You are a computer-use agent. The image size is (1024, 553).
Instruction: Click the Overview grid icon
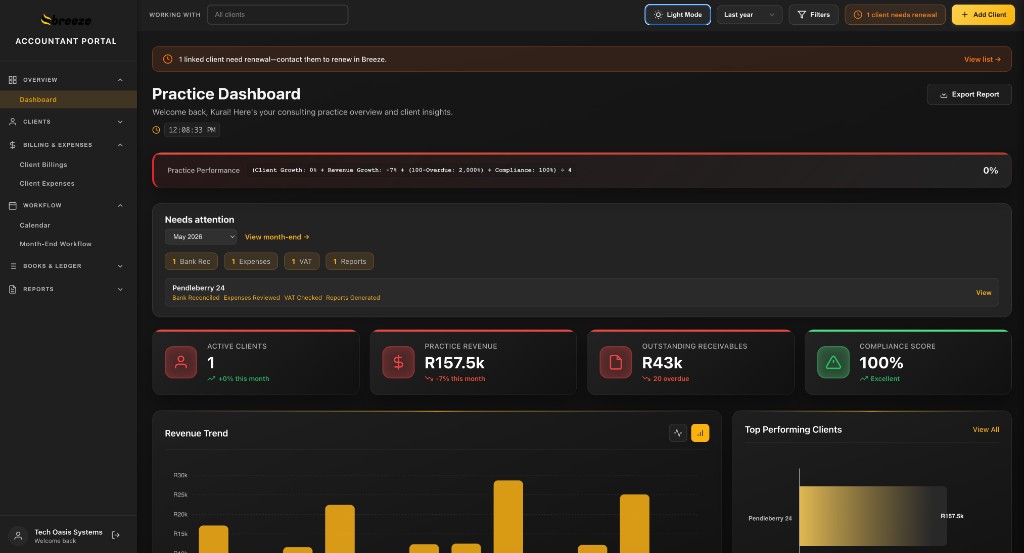(12, 80)
